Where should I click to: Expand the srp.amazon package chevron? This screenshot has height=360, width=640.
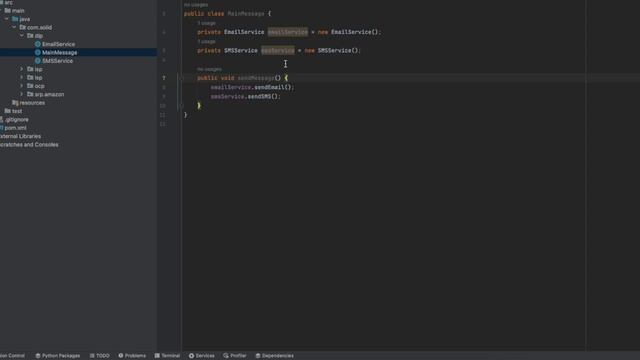(22, 94)
